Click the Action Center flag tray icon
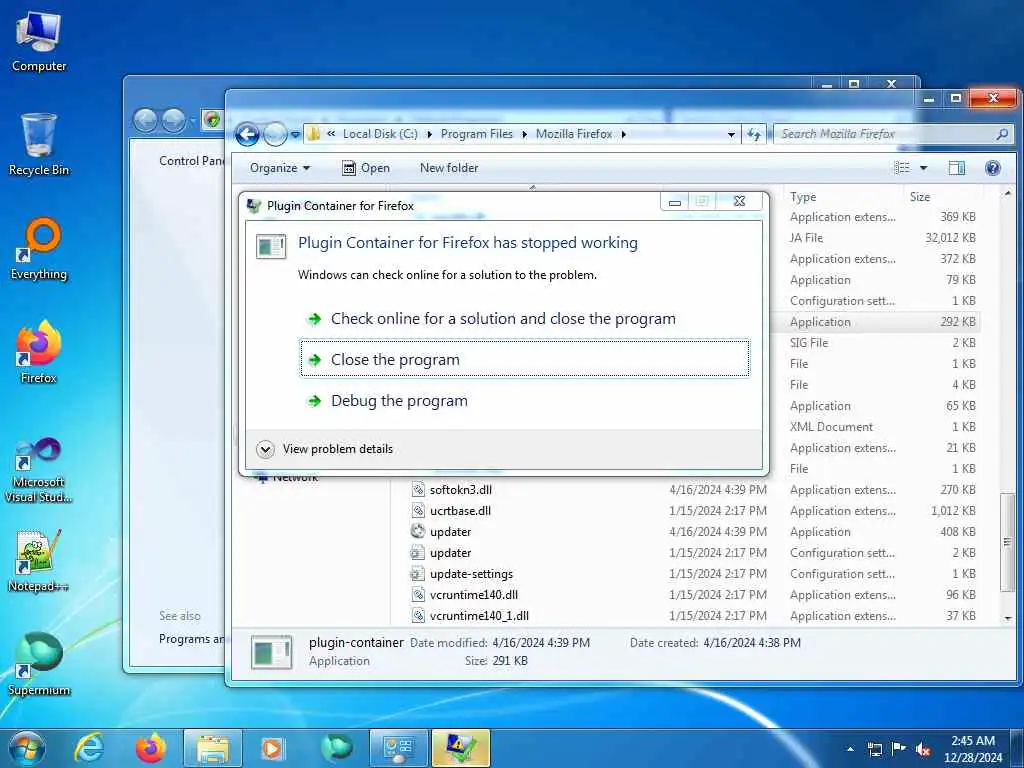The height and width of the screenshot is (768, 1024). coord(899,749)
